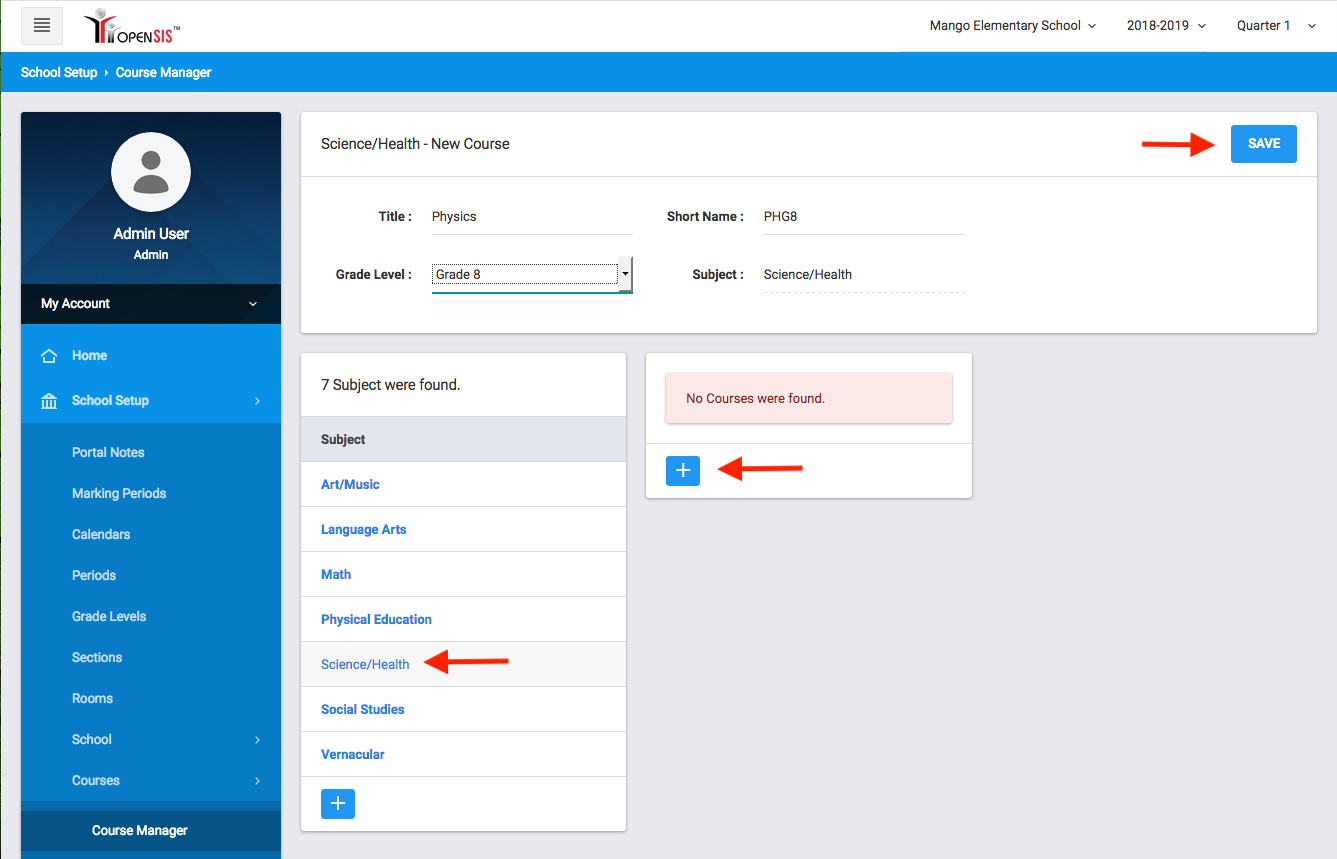Open the Quarter 1 marking period dropdown
Viewport: 1337px width, 859px height.
1275,26
